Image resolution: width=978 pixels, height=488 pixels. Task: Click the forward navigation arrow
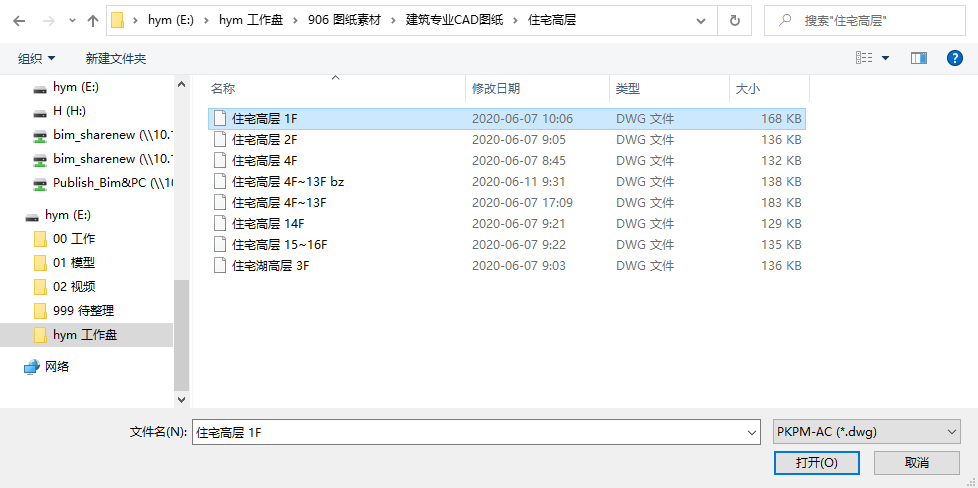coord(49,21)
